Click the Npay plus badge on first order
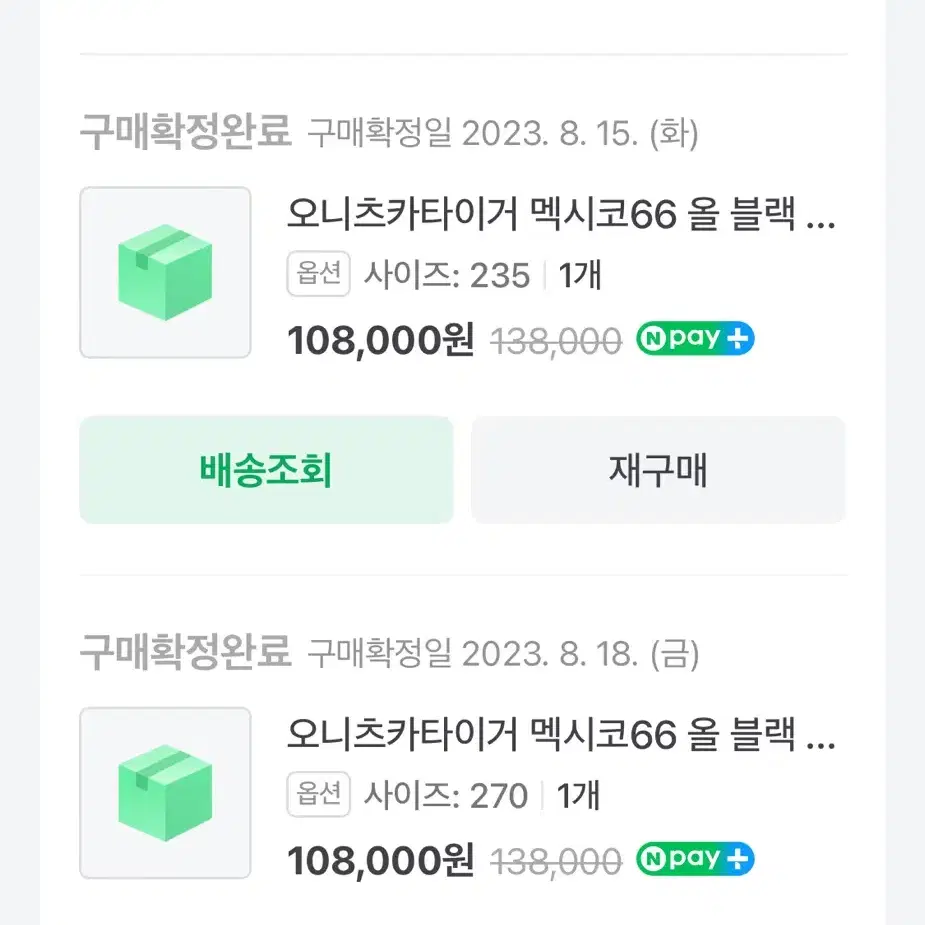 [695, 339]
